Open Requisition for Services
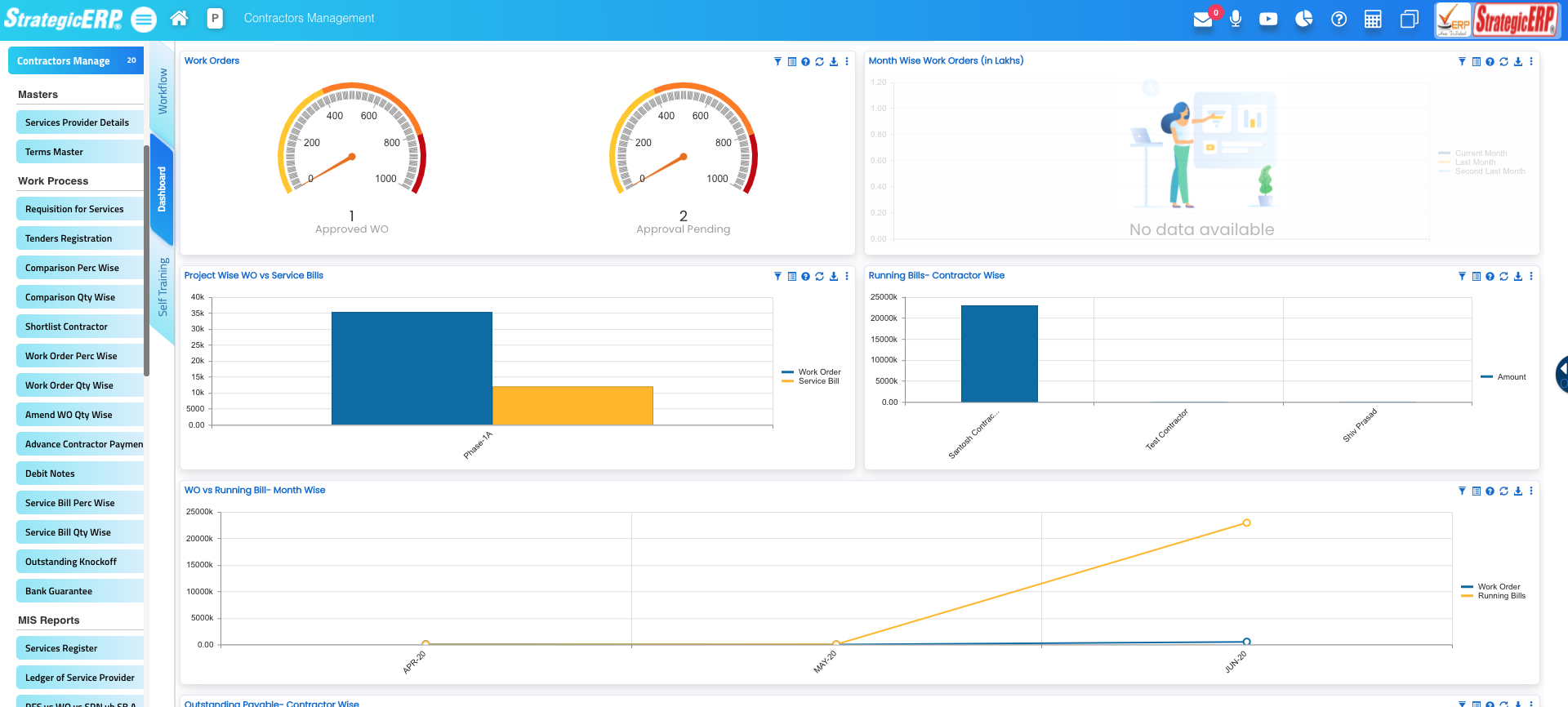Screen dimensions: 1568x707 tap(79, 209)
